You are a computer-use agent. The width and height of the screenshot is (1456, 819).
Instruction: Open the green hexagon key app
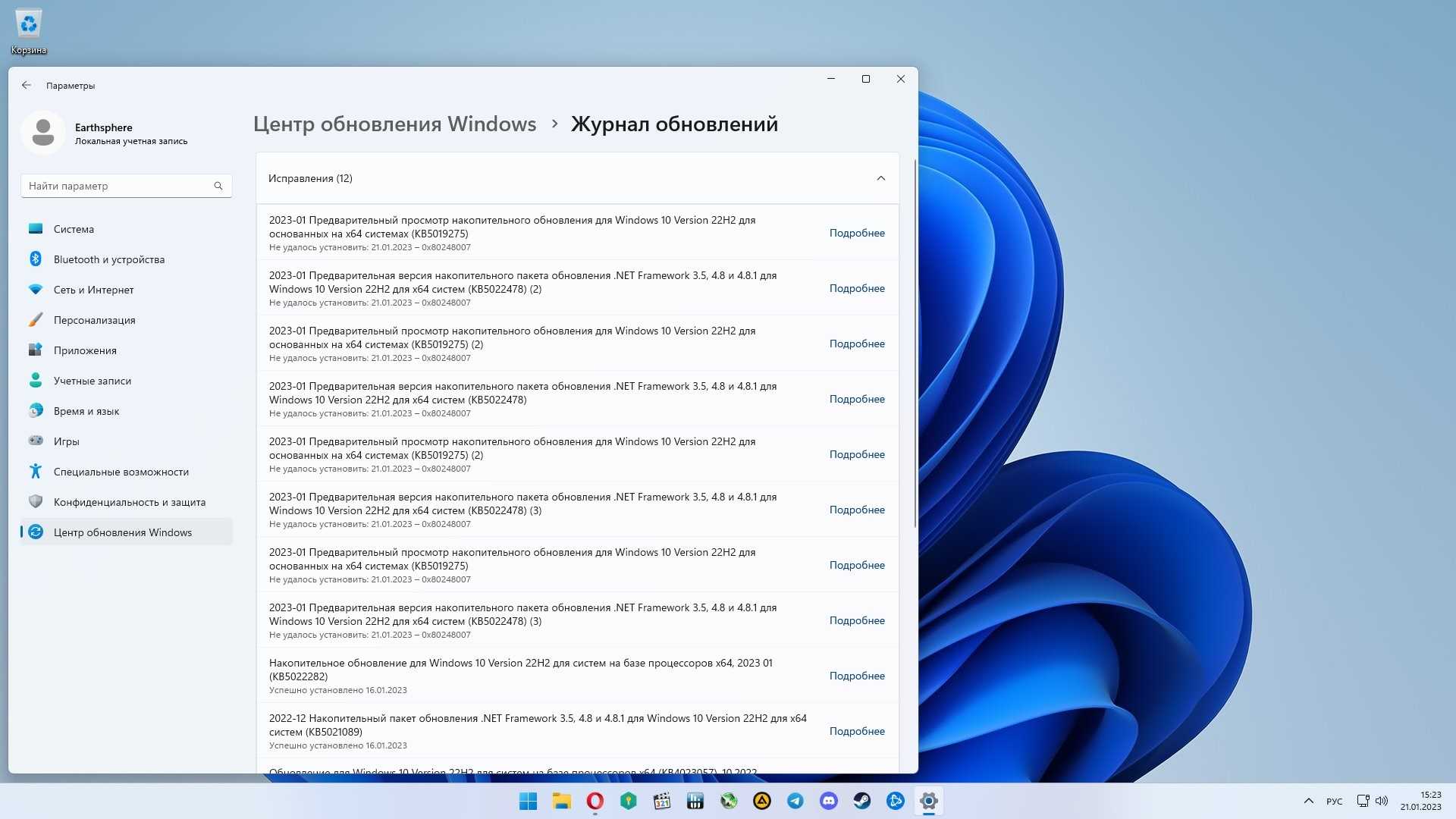coord(628,801)
